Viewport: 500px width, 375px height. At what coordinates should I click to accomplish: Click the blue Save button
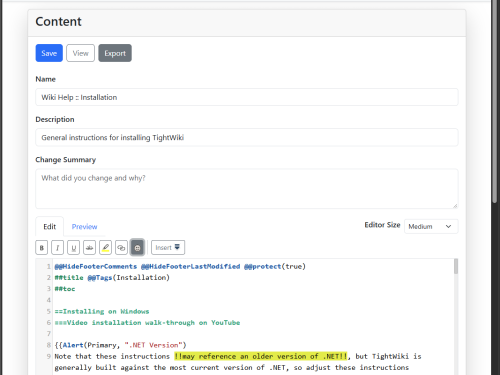point(49,53)
